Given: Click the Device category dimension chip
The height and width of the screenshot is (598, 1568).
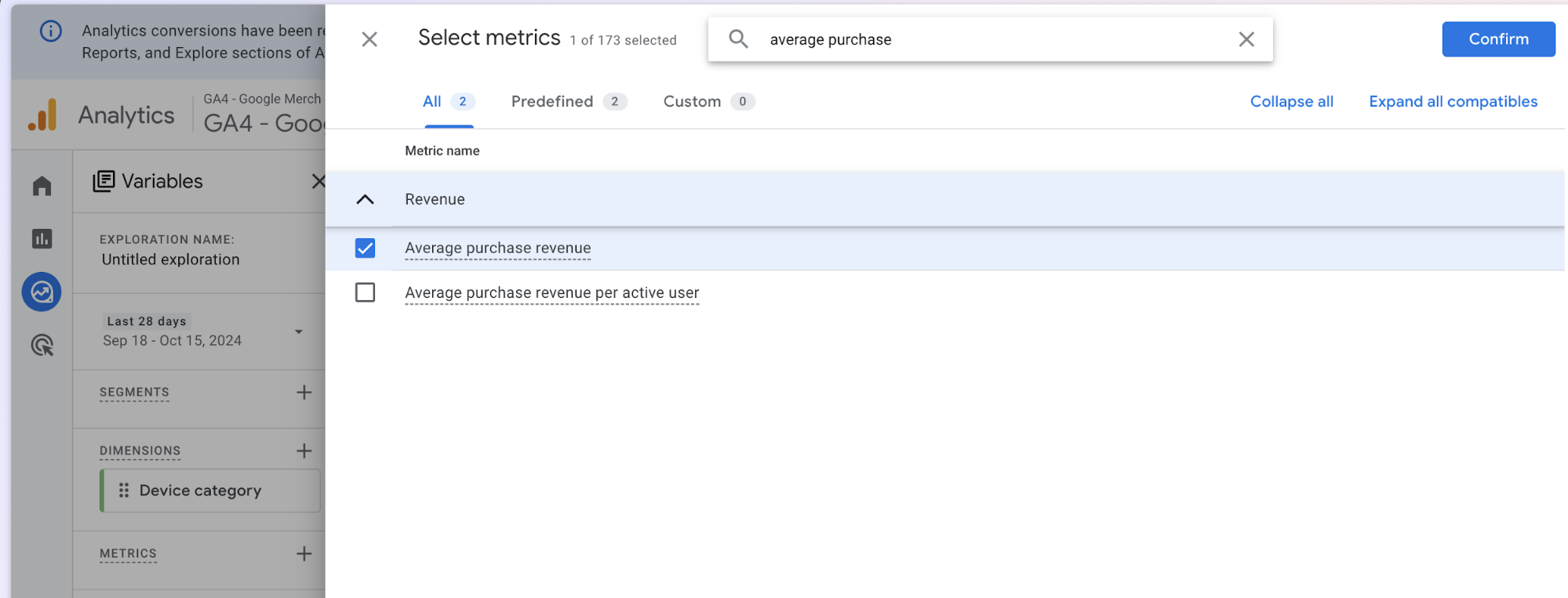Looking at the screenshot, I should tap(210, 491).
